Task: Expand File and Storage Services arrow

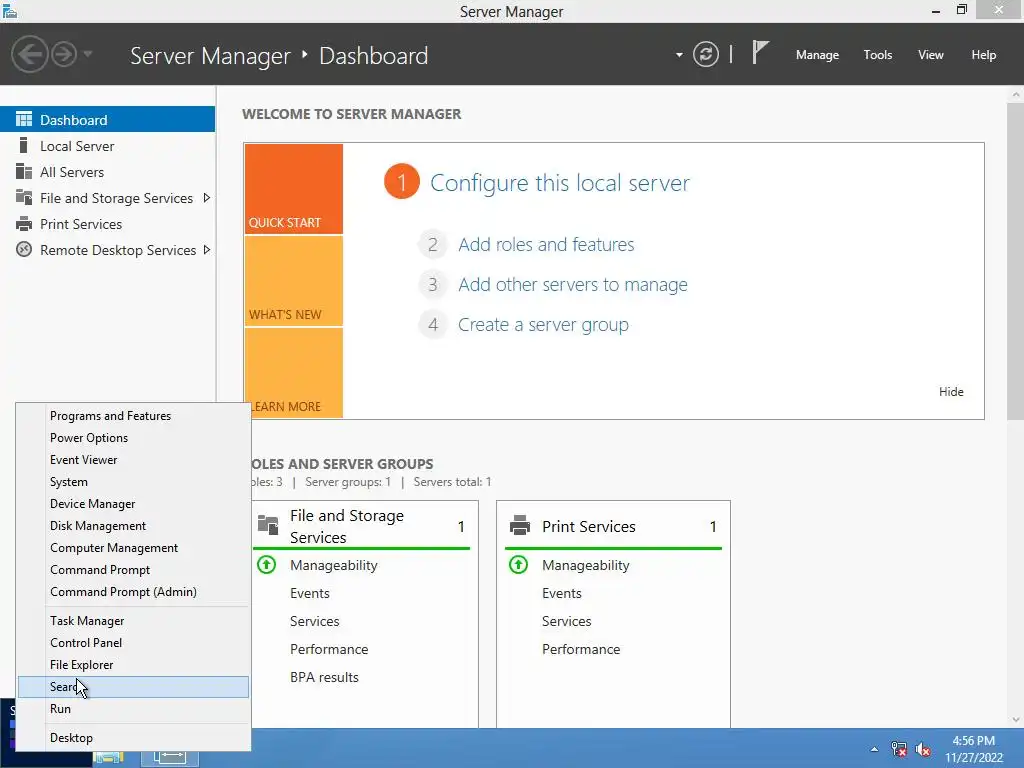Action: (x=206, y=198)
